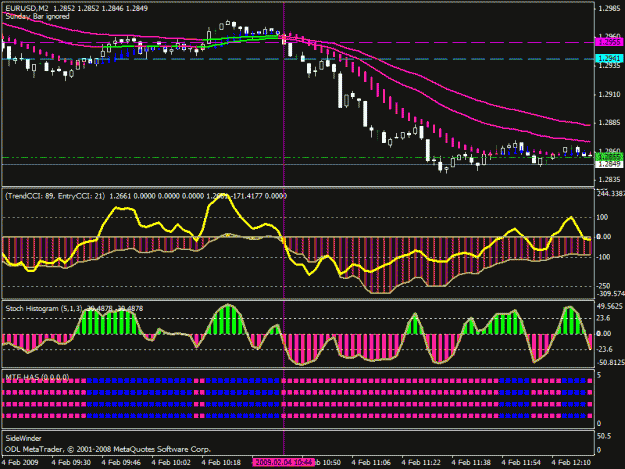The width and height of the screenshot is (625, 469).
Task: Select the cyan 1.2941 price tag
Action: (x=609, y=59)
